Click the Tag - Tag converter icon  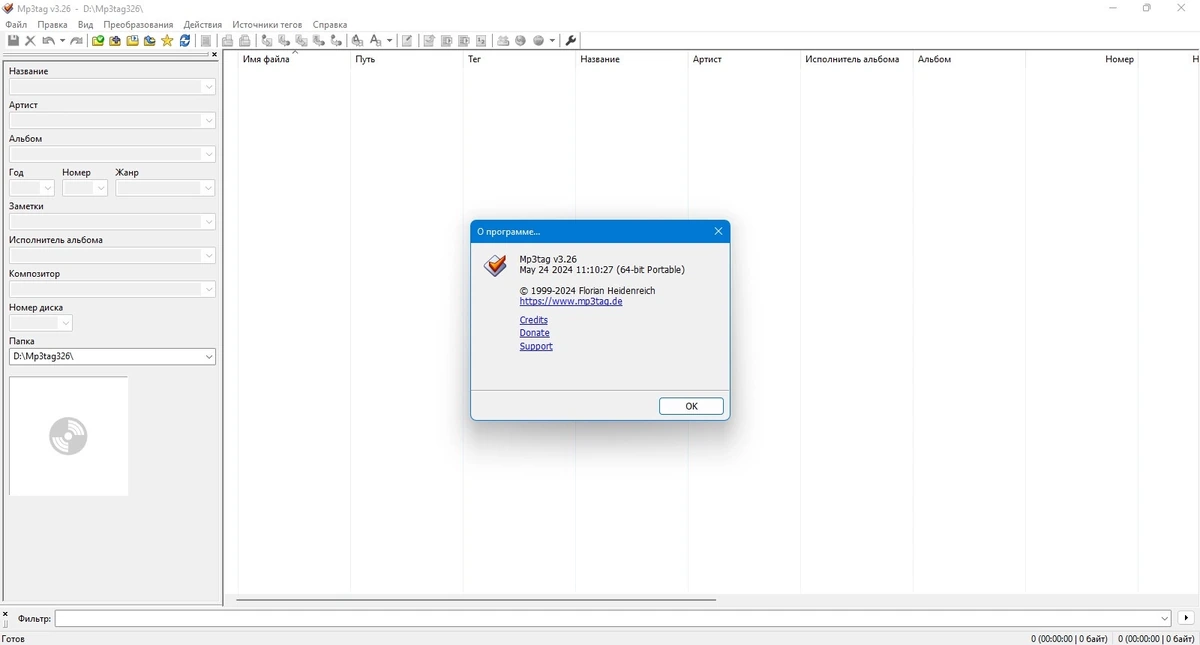click(335, 41)
